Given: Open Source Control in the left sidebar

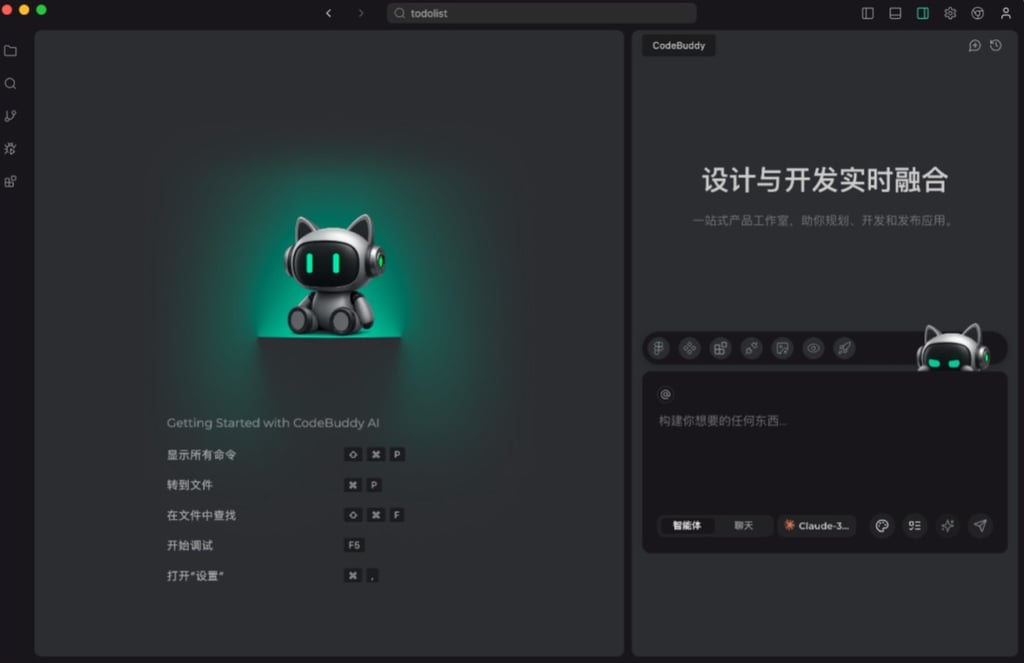Looking at the screenshot, I should click(x=10, y=116).
